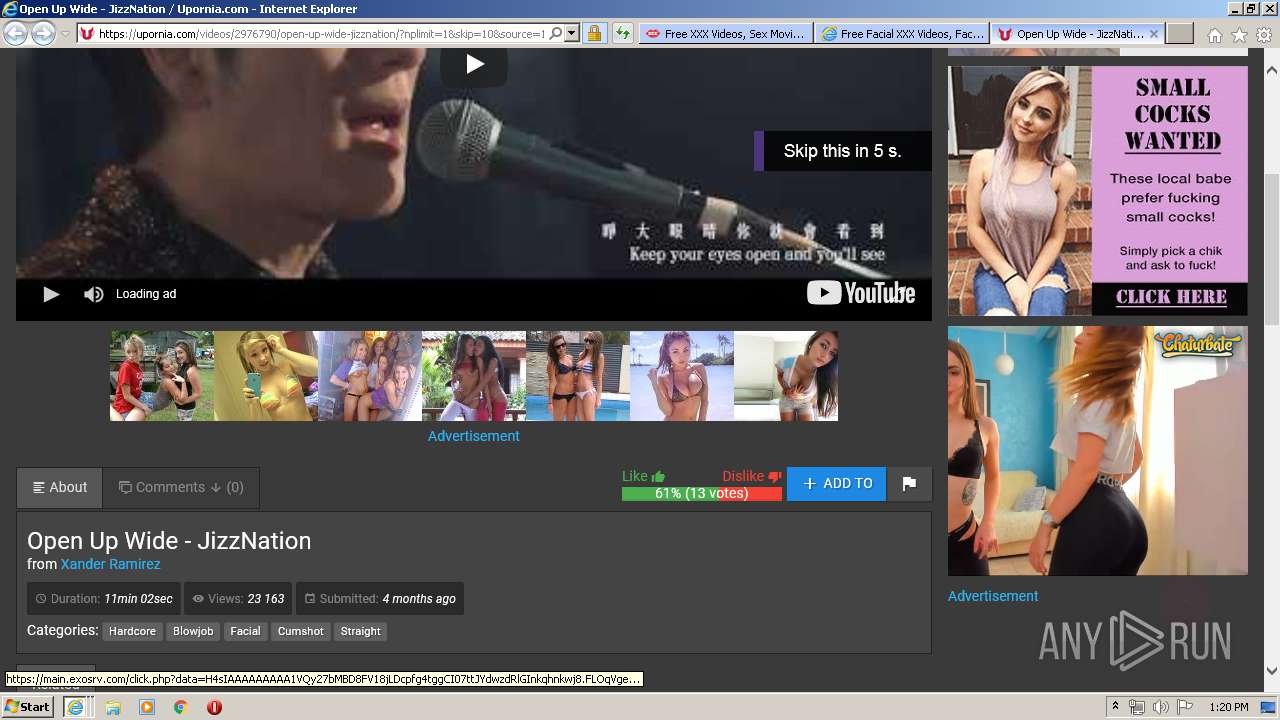The width and height of the screenshot is (1280, 720).
Task: Click the page scrollbar up arrow
Action: (x=1272, y=71)
